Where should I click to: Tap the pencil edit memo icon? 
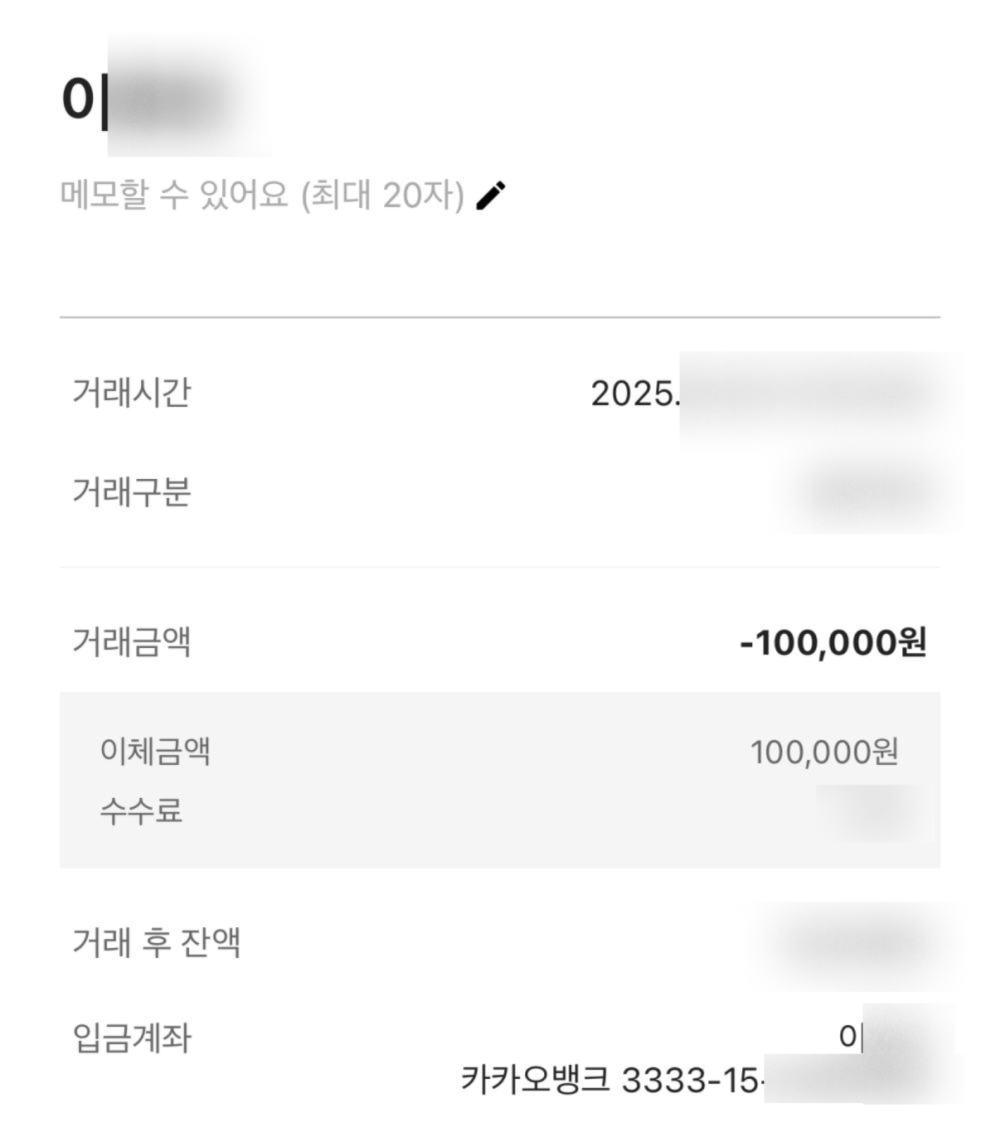pos(491,196)
